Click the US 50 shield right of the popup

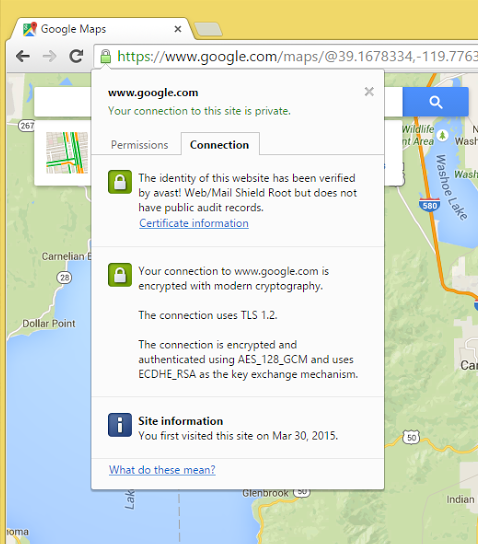(x=411, y=437)
